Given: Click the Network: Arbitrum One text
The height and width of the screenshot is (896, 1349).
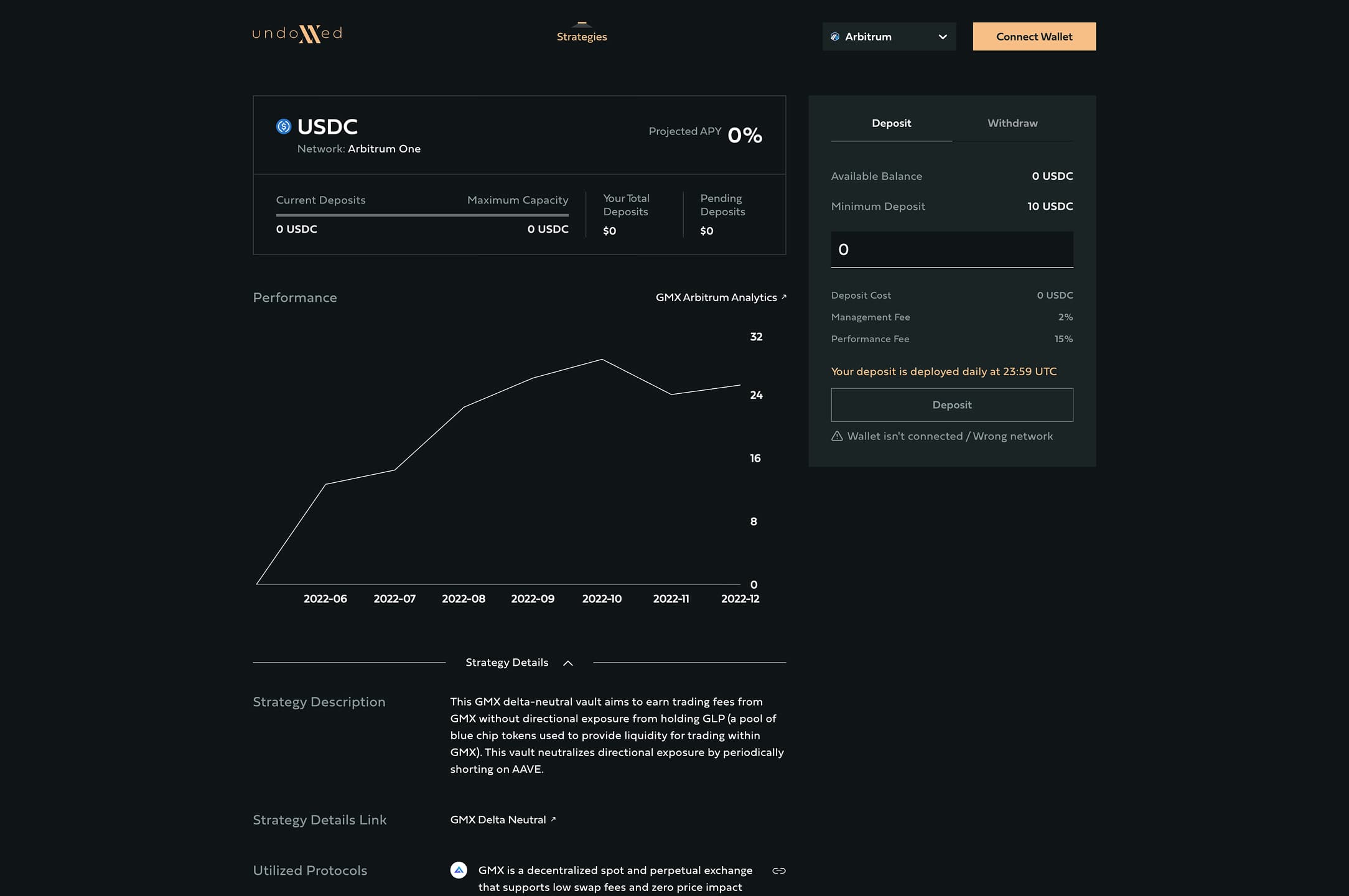Looking at the screenshot, I should [x=359, y=149].
